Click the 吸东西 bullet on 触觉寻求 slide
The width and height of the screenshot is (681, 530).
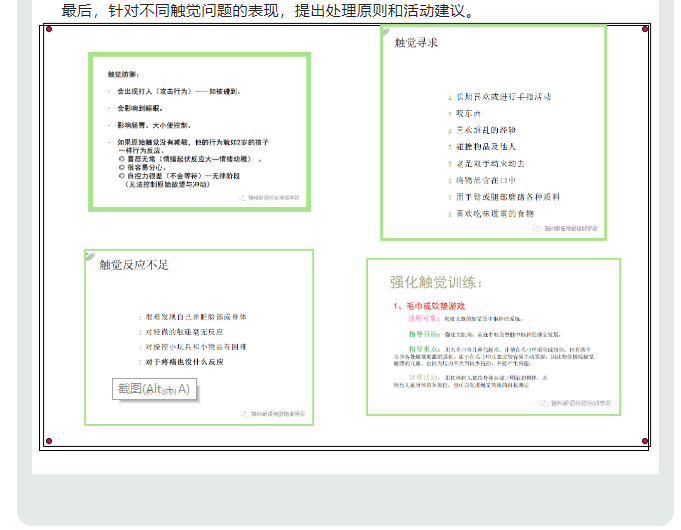pos(472,113)
